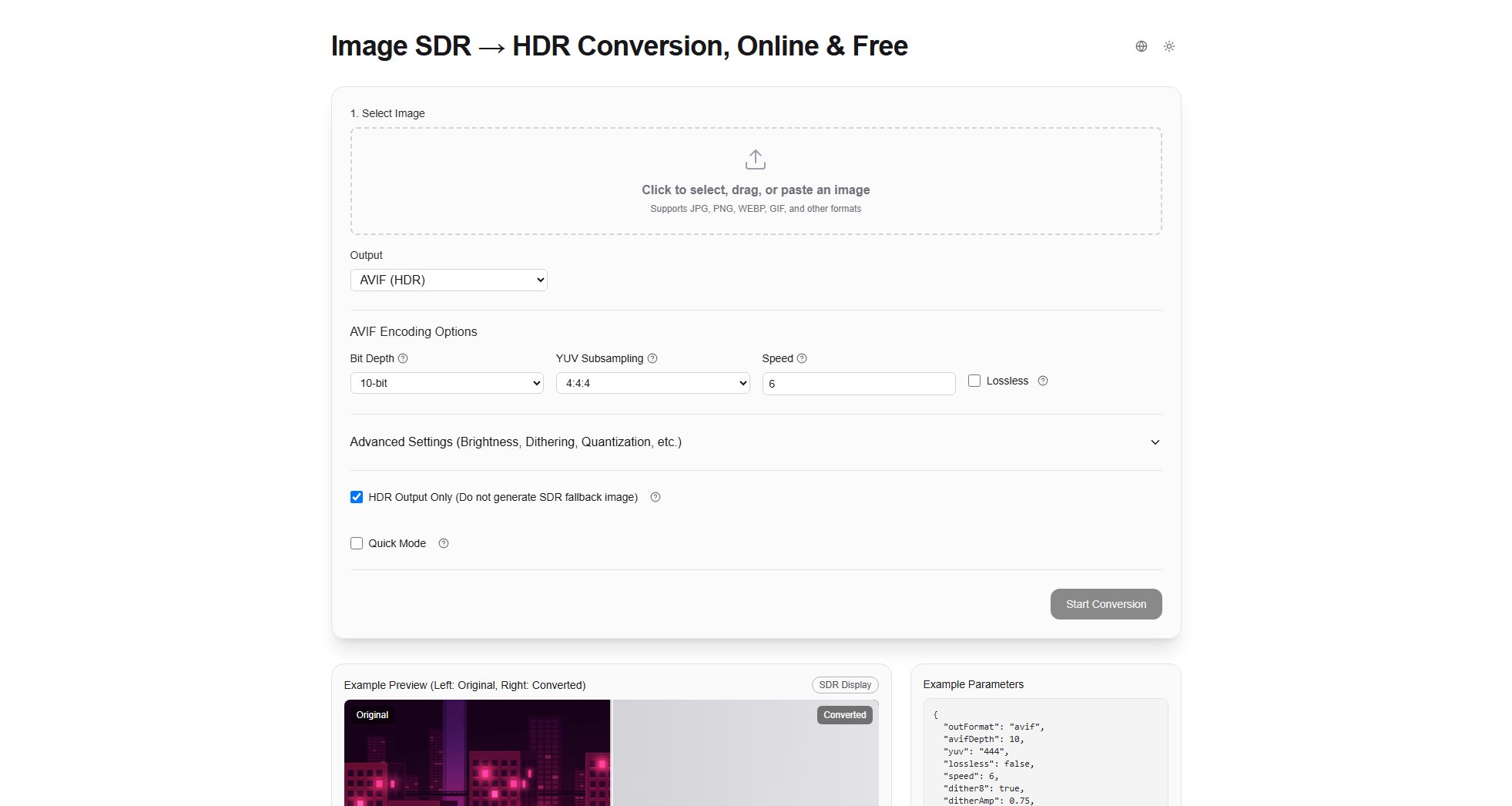
Task: Enable the Quick Mode checkbox
Action: (357, 543)
